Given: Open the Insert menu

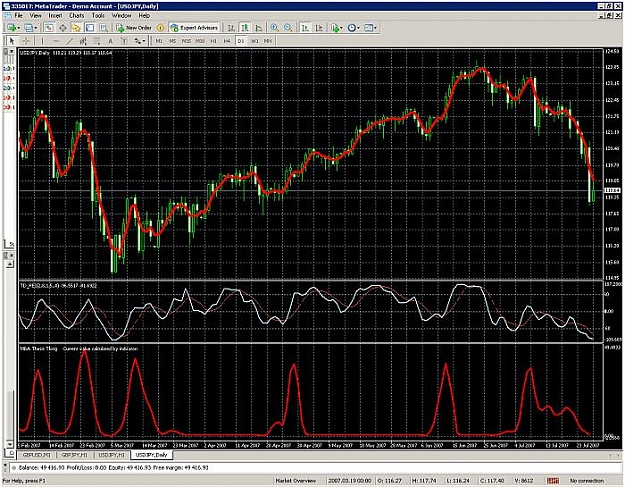Looking at the screenshot, I should click(55, 16).
